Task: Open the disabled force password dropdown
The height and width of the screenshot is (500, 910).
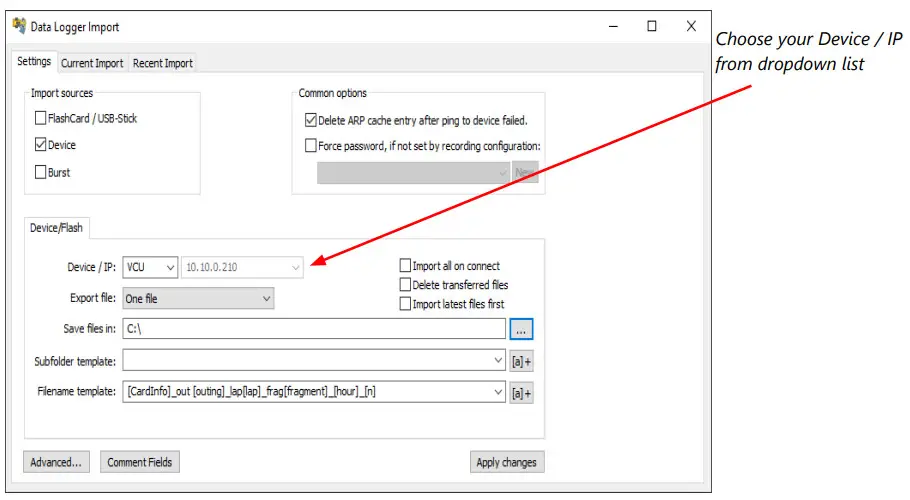Action: point(413,173)
